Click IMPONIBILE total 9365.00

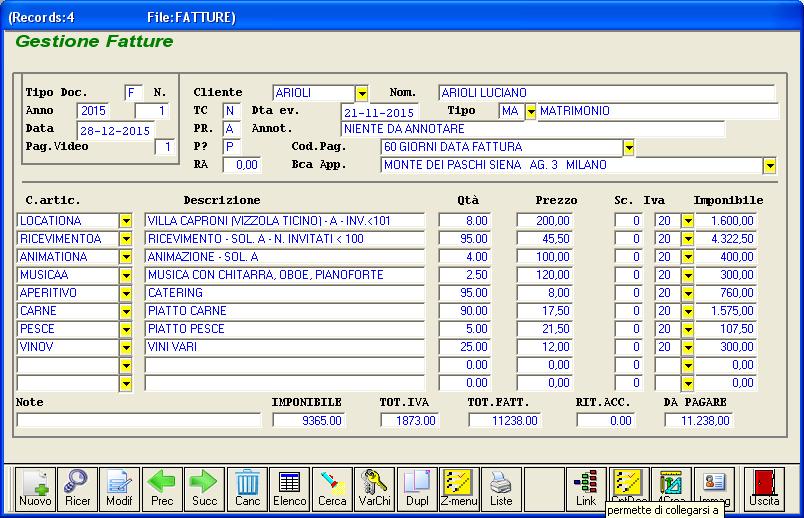(309, 421)
